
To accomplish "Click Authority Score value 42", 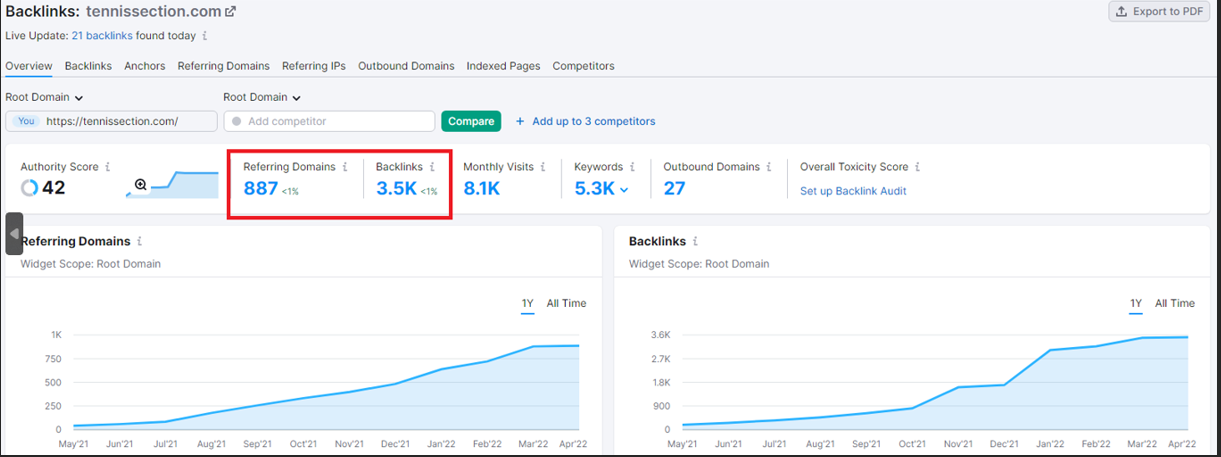I will click(54, 188).
